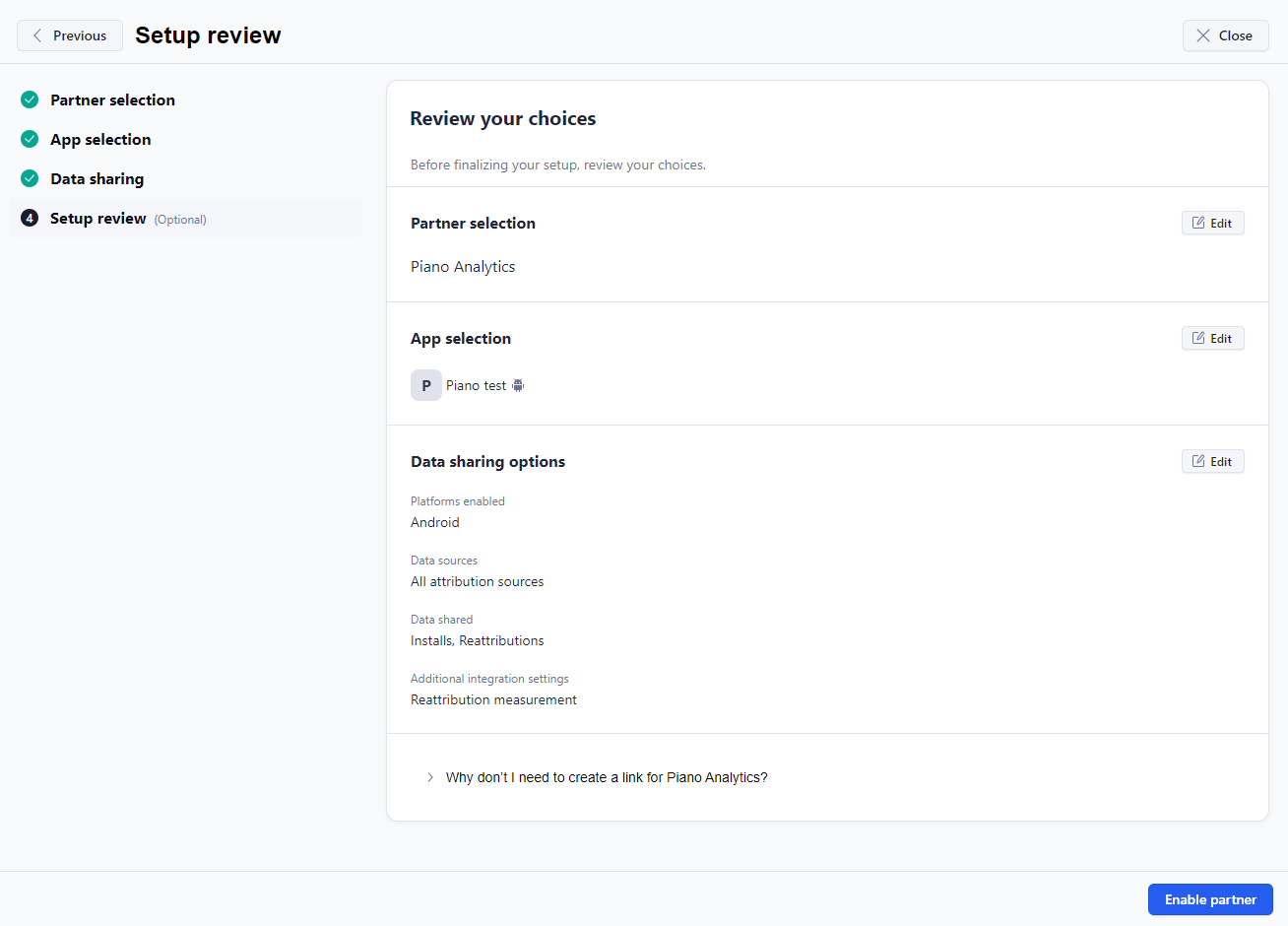Select the Setup review step in sidebar

click(x=98, y=218)
